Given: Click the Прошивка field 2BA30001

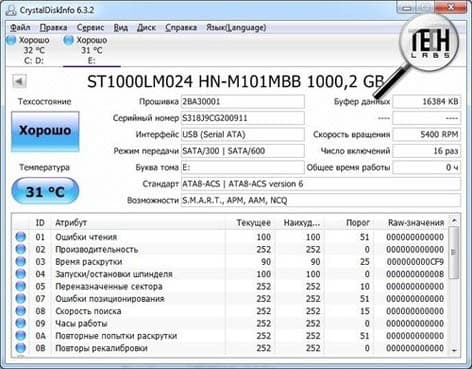Looking at the screenshot, I should click(243, 102).
